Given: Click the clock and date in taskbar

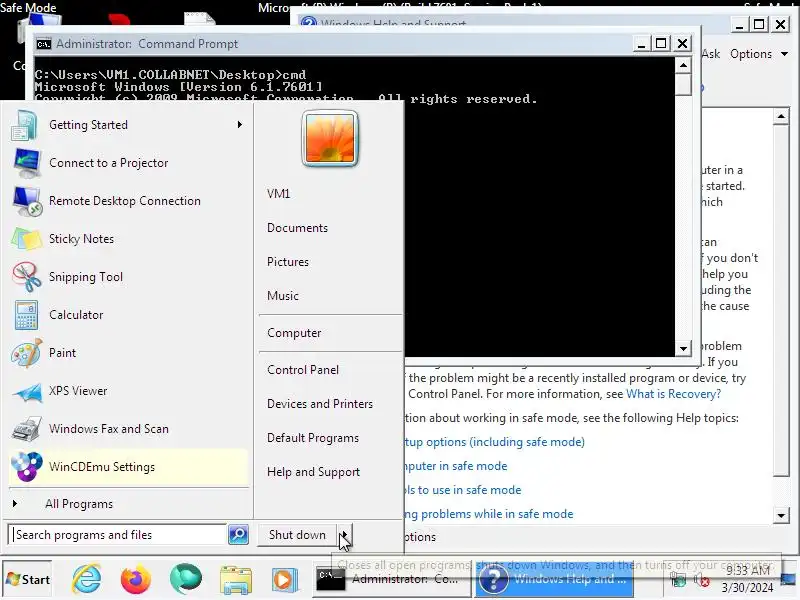Looking at the screenshot, I should pos(747,579).
